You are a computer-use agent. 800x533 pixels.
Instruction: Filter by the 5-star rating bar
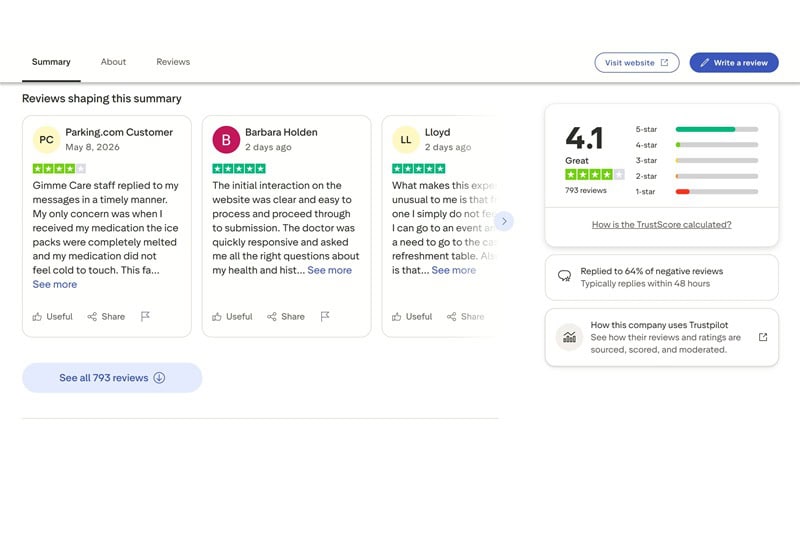point(696,130)
